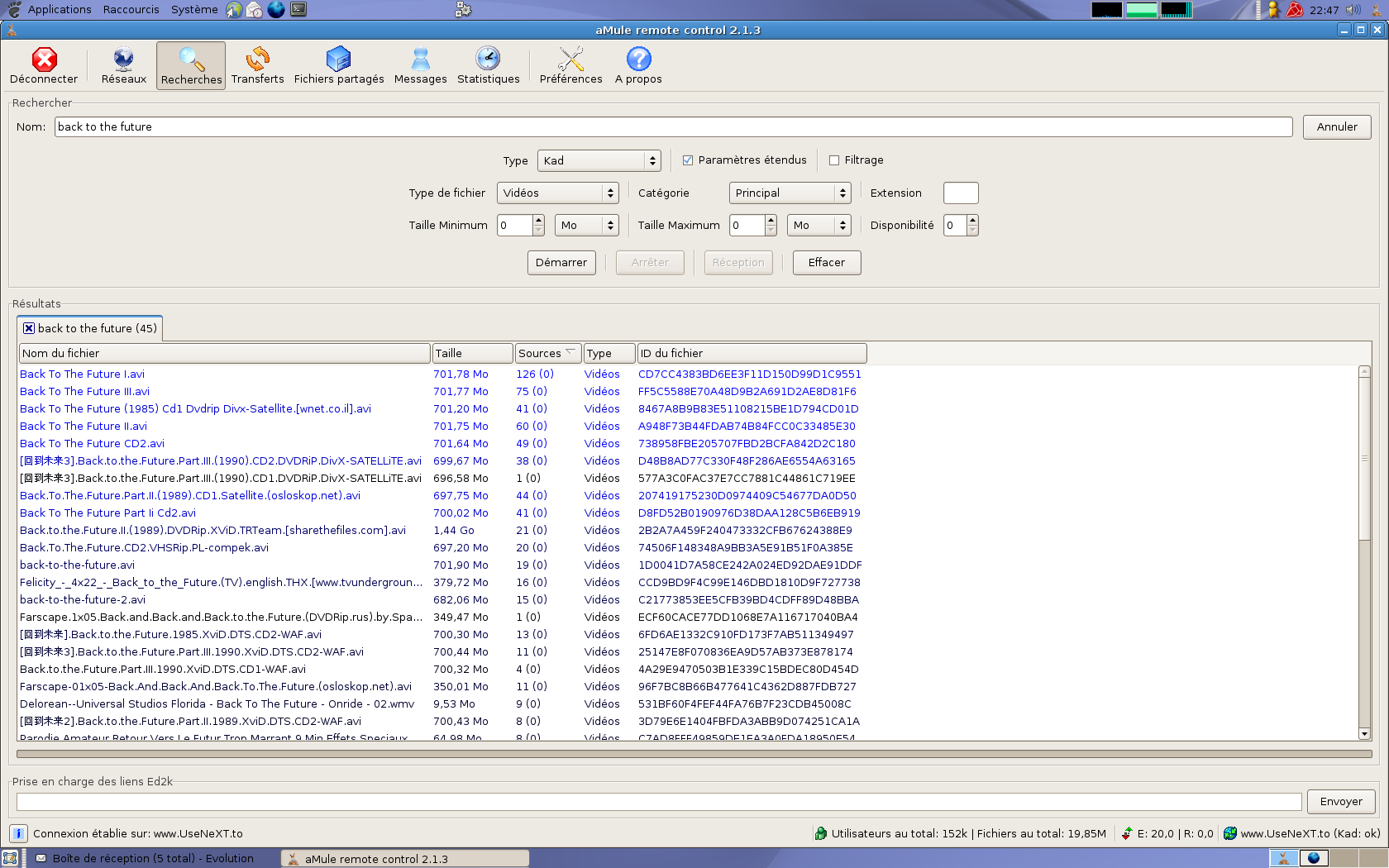Open the Système menu in top panel
This screenshot has width=1389, height=868.
194,9
